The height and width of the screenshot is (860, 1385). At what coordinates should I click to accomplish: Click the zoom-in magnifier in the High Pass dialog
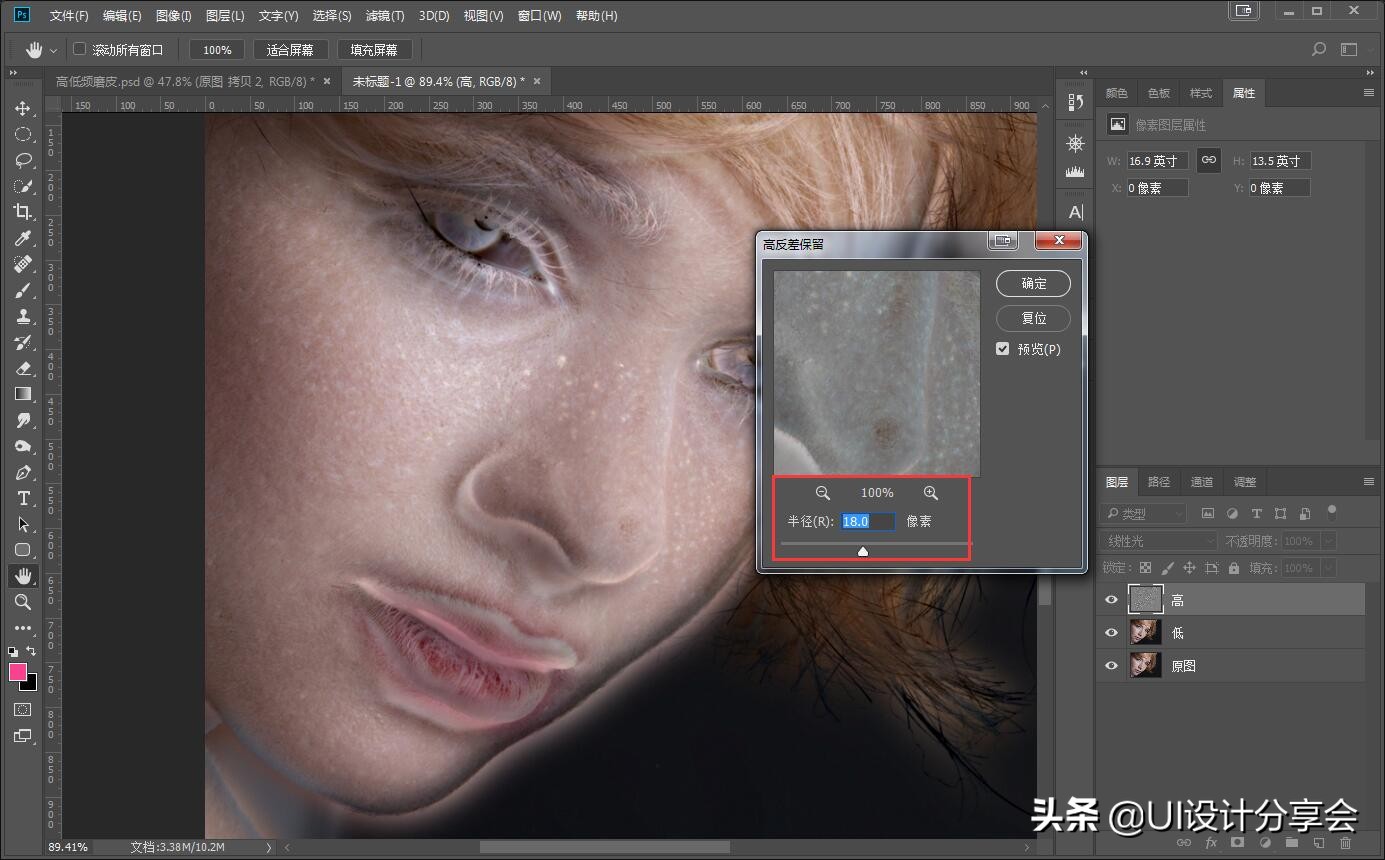pos(931,493)
